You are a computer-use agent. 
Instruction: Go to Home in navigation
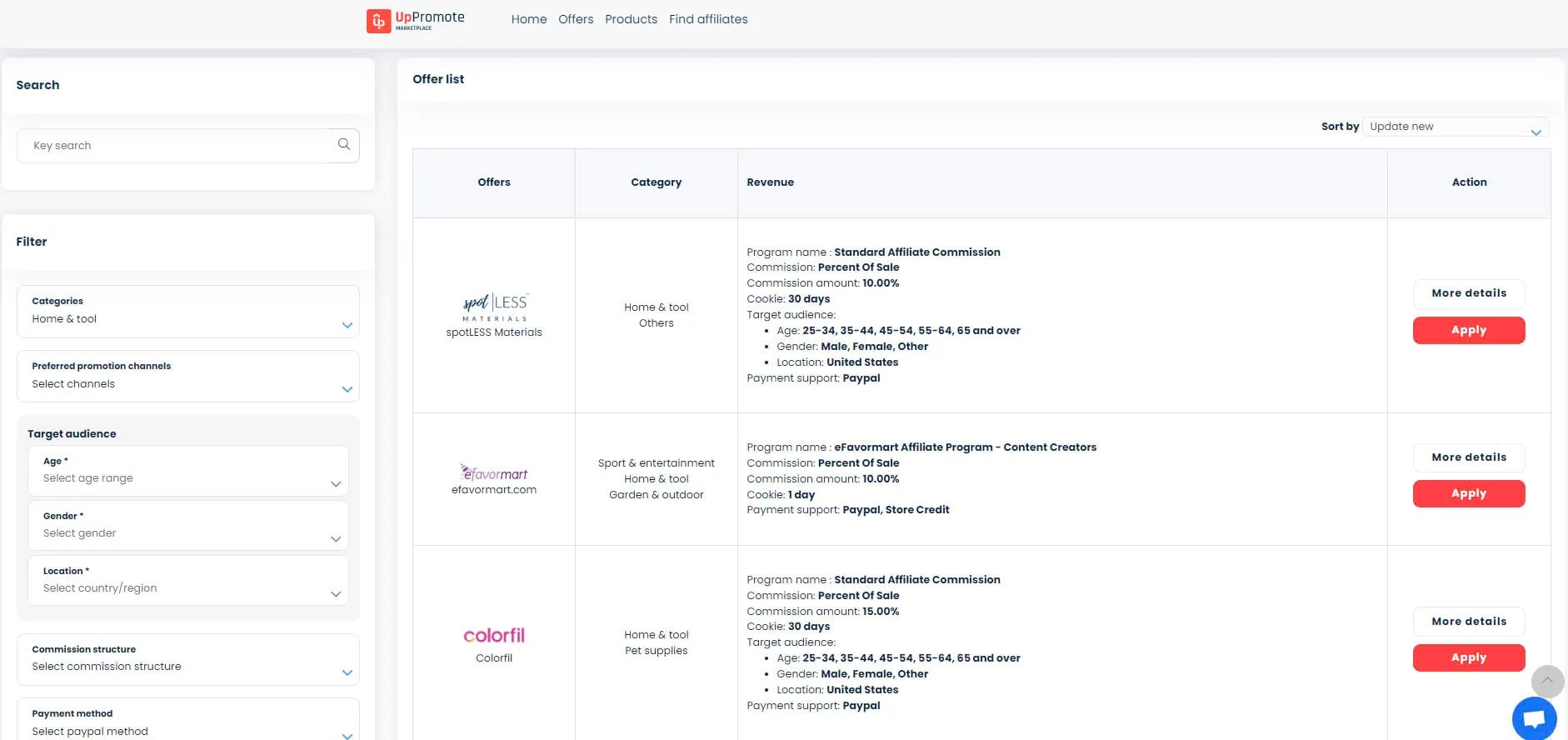529,19
